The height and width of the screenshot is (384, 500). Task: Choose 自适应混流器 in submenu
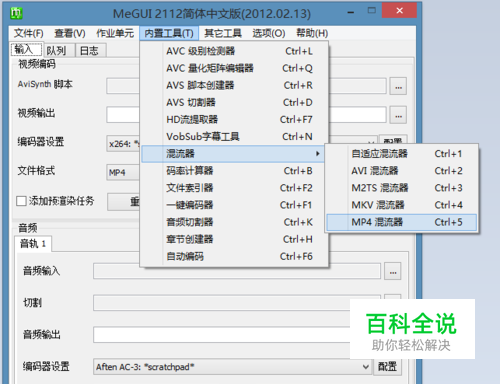tap(402, 154)
